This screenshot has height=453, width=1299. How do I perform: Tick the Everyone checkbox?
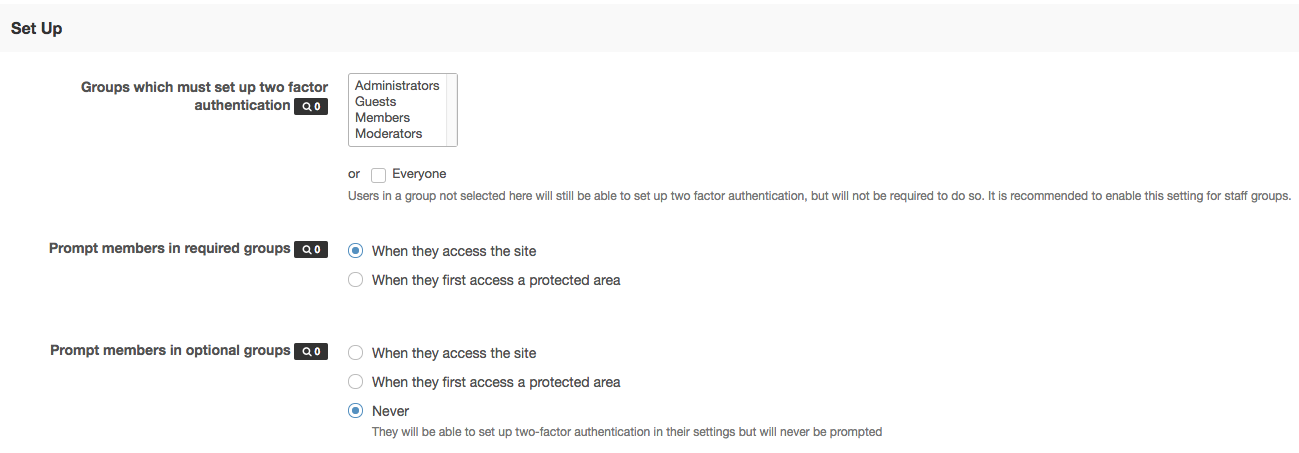pos(378,175)
